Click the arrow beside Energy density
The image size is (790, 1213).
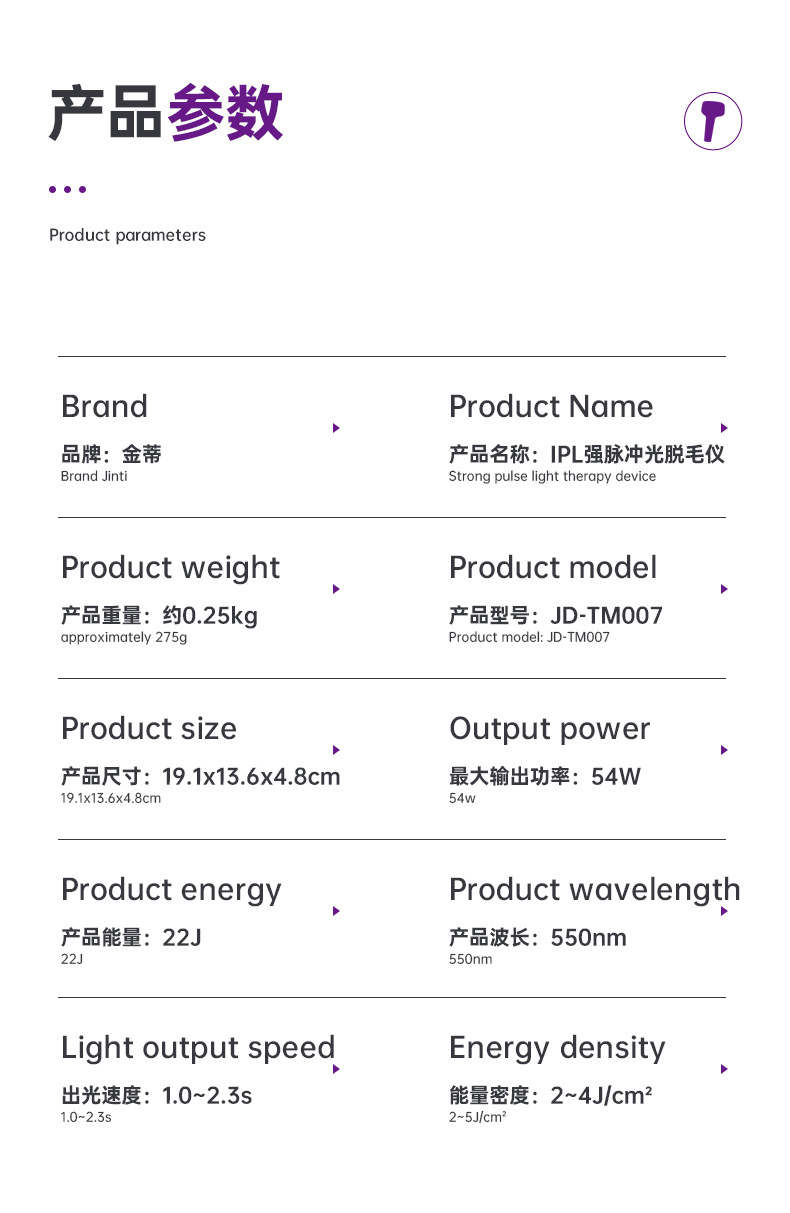[724, 1069]
